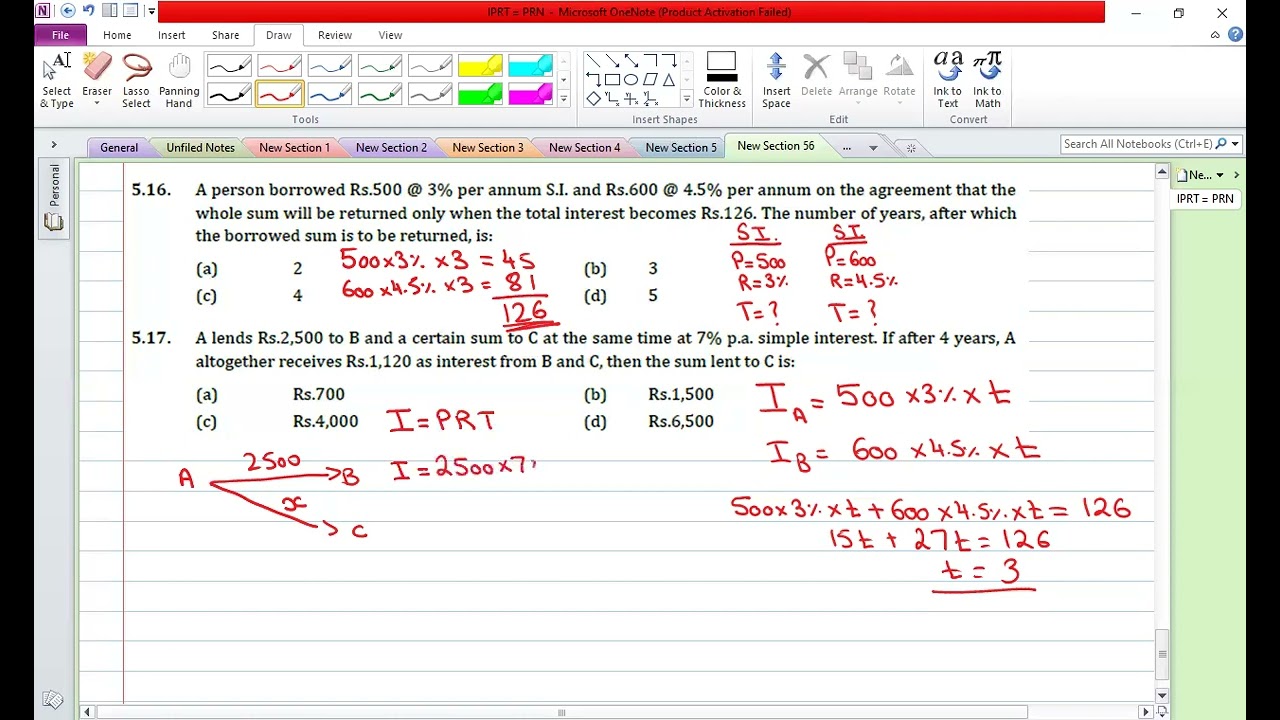Toggle Dock to Desktop view
1280x720 pixels.
[x=110, y=11]
